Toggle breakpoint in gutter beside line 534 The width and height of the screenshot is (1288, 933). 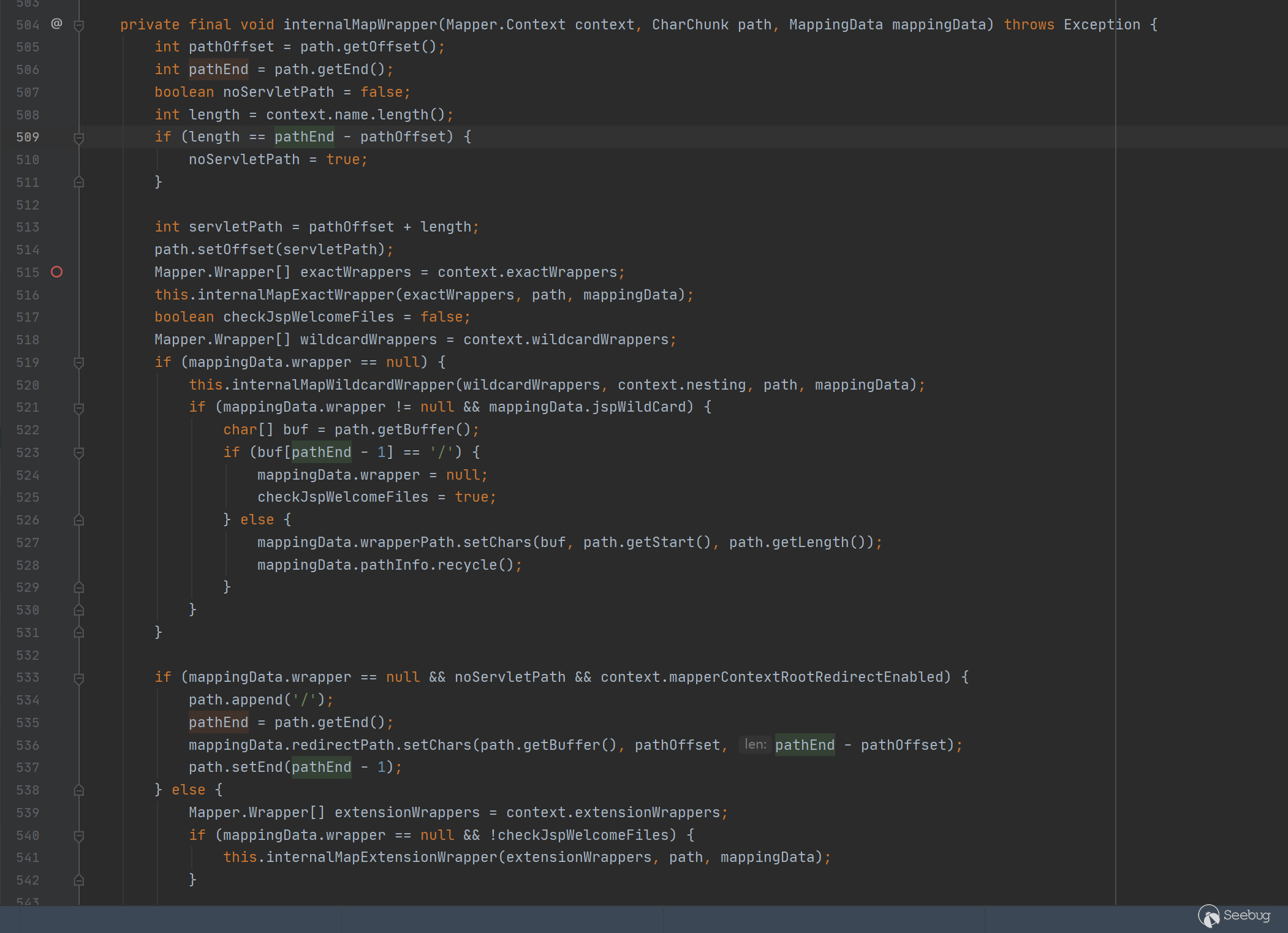(x=56, y=700)
